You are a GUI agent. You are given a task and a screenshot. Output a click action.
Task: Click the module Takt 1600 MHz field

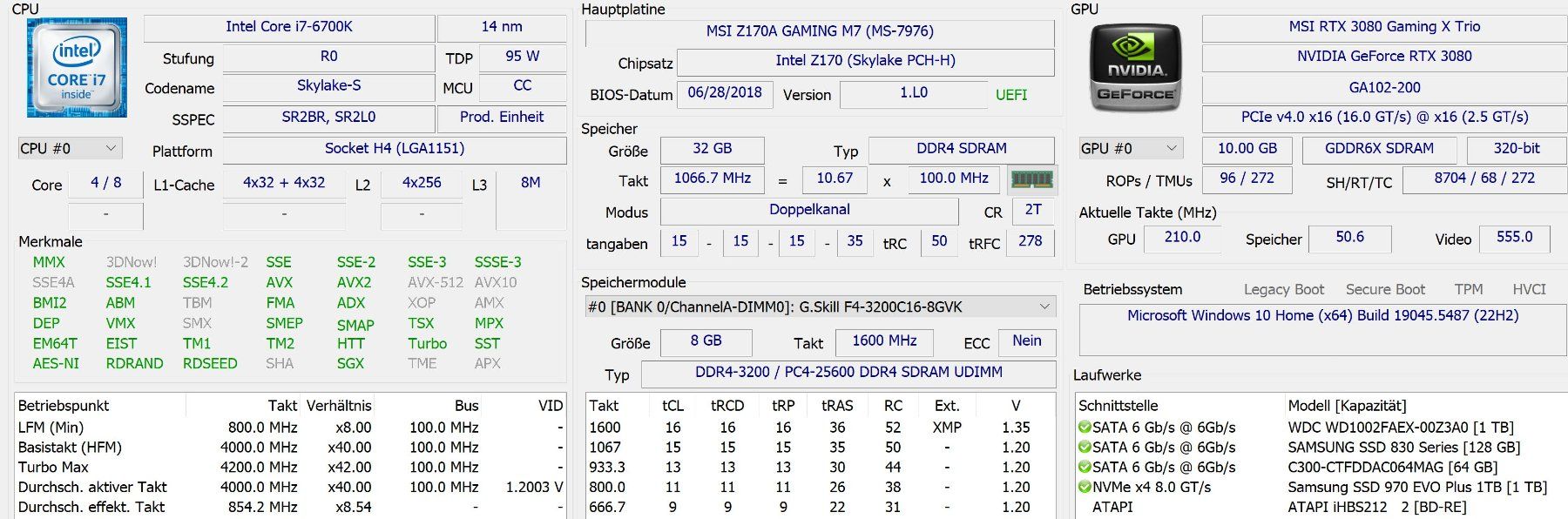pos(884,341)
